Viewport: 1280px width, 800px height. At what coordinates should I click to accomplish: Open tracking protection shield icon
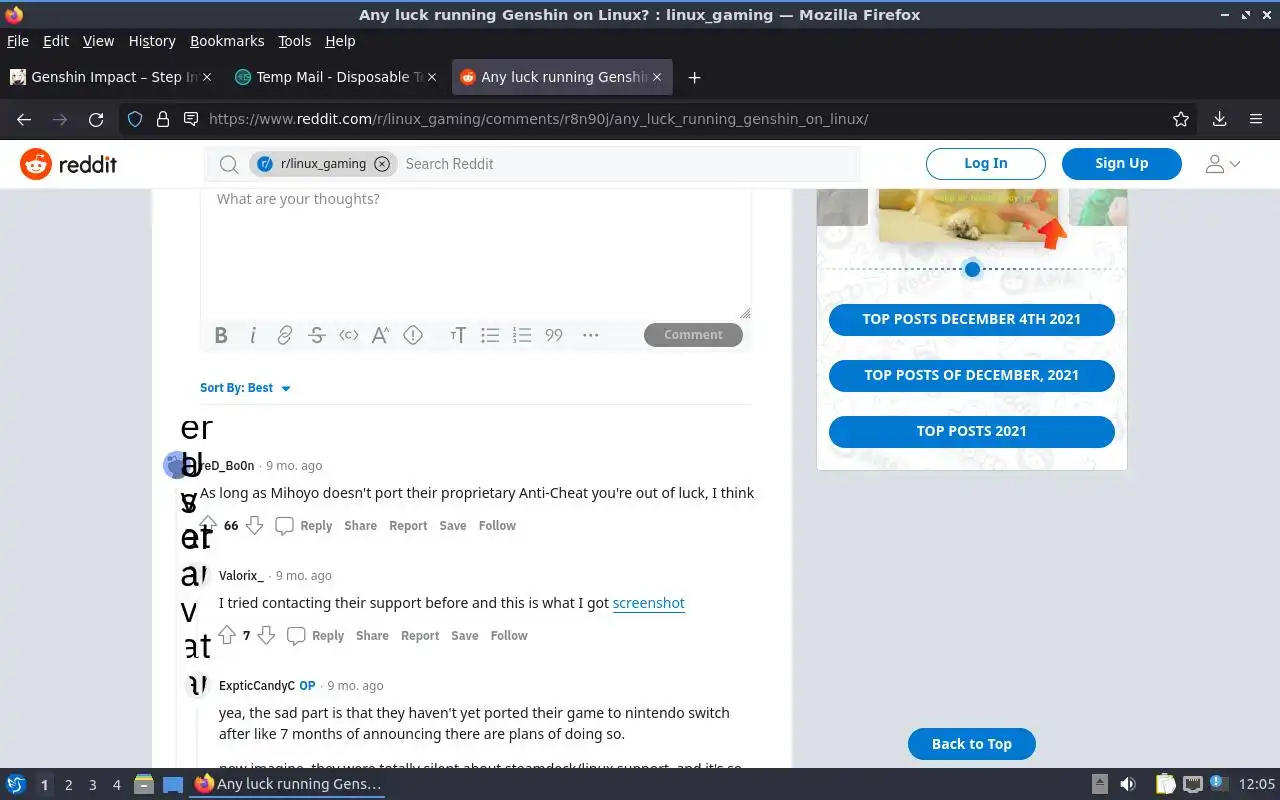point(135,119)
